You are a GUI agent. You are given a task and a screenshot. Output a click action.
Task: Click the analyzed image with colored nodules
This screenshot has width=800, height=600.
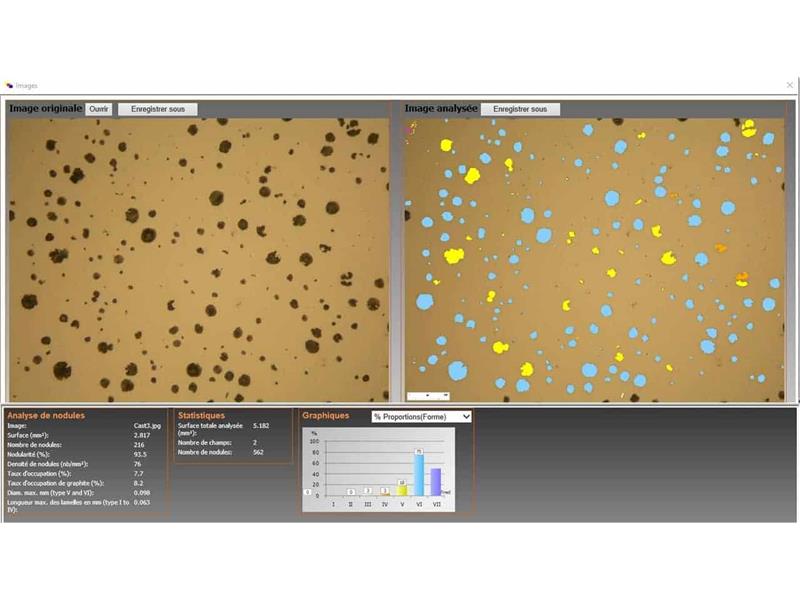click(x=594, y=260)
